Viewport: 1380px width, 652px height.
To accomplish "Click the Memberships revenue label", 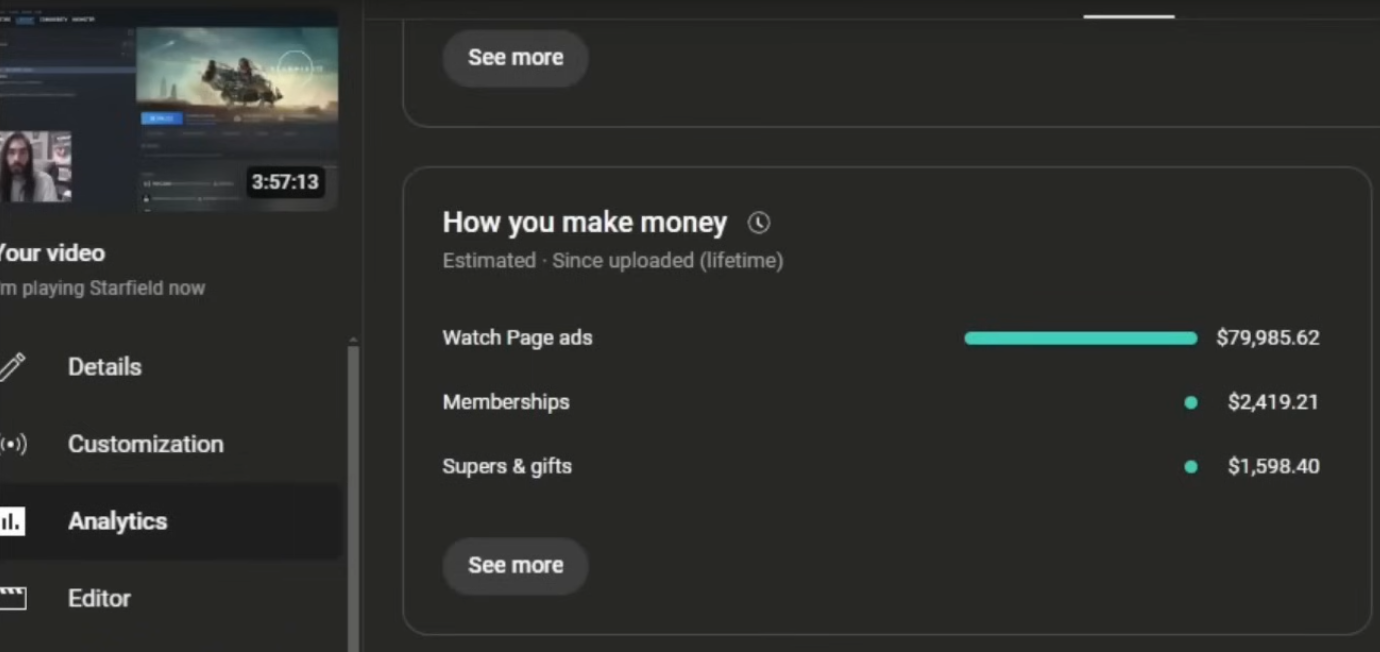I will 506,402.
